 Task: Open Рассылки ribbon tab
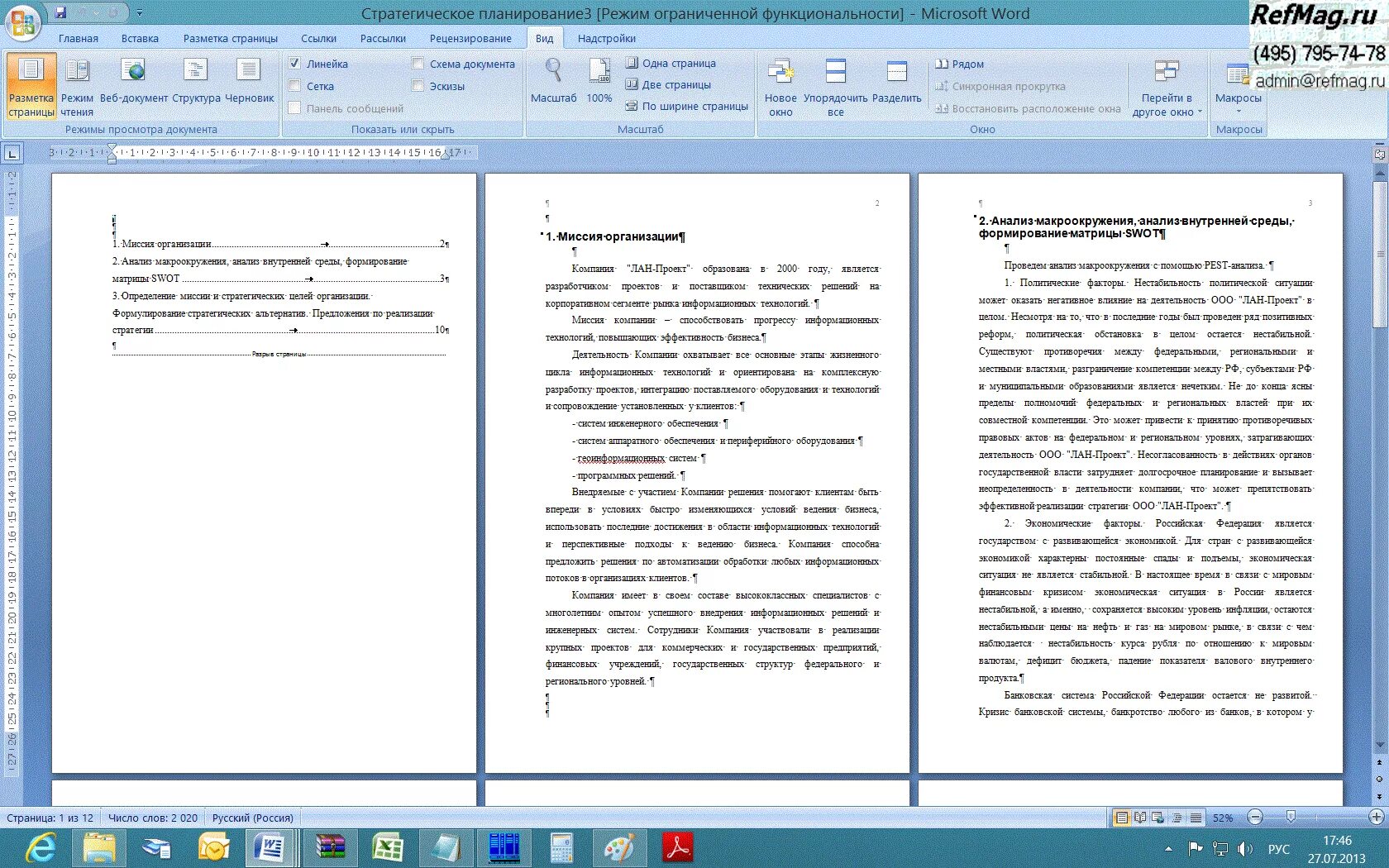pos(383,38)
